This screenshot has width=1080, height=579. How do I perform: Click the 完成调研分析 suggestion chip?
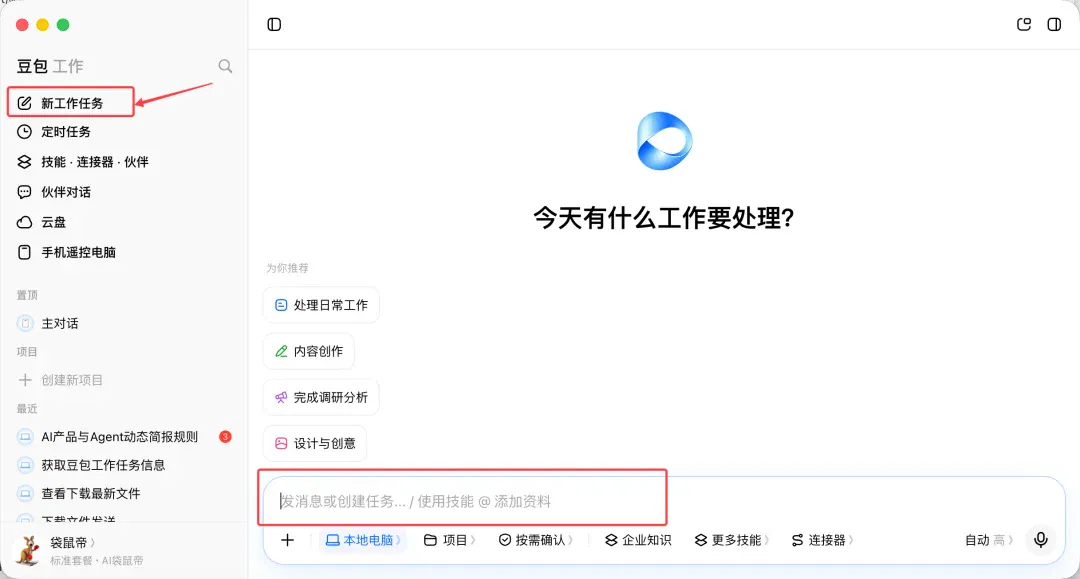coord(321,397)
